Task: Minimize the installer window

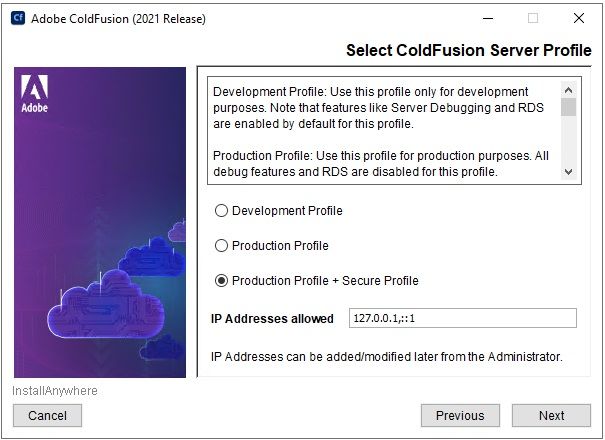Action: click(x=488, y=18)
